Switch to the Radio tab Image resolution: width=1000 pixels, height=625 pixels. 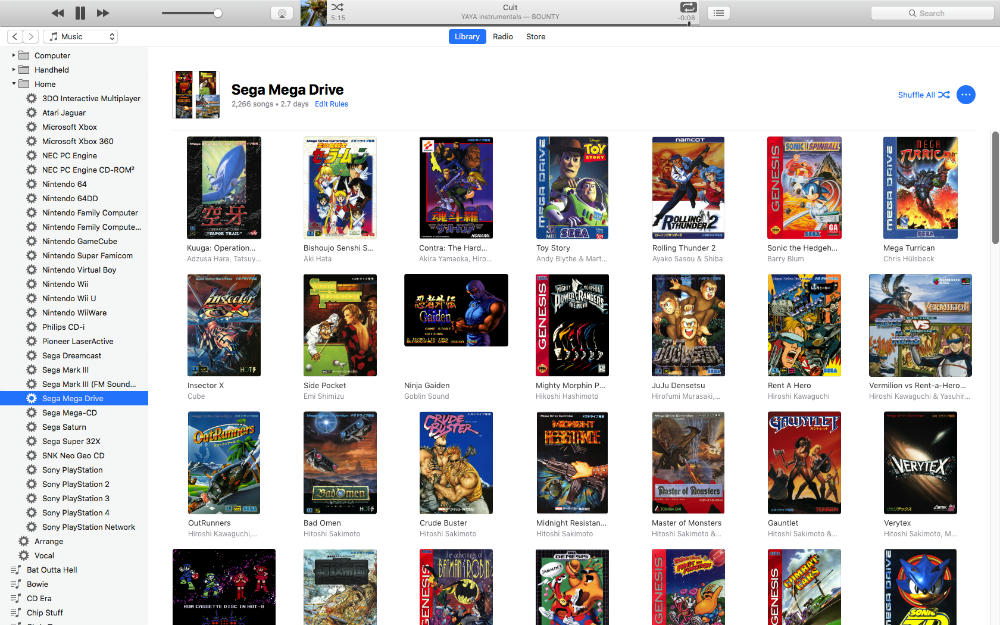[x=503, y=36]
